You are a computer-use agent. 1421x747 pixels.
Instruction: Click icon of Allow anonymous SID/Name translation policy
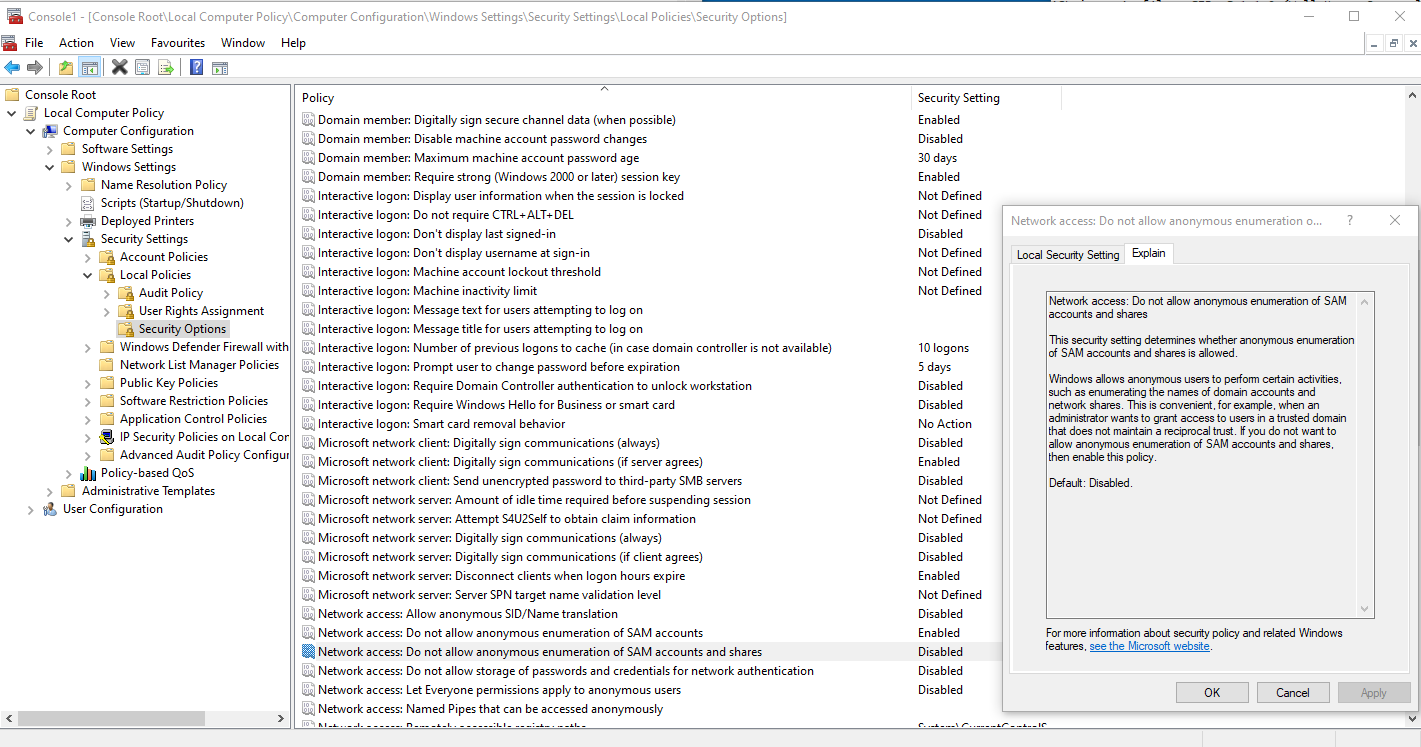tap(308, 614)
